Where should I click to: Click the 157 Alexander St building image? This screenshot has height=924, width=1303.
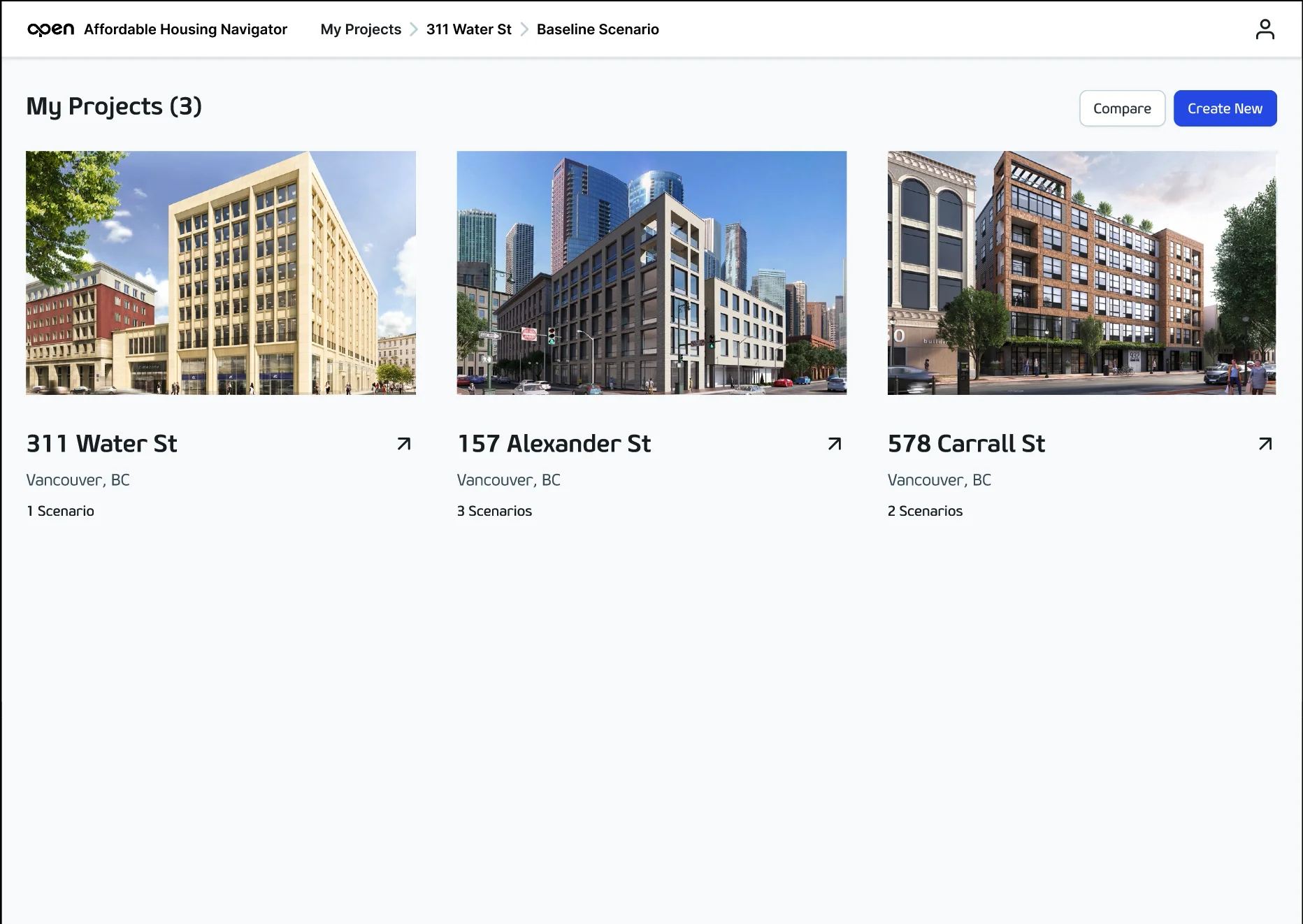[651, 273]
